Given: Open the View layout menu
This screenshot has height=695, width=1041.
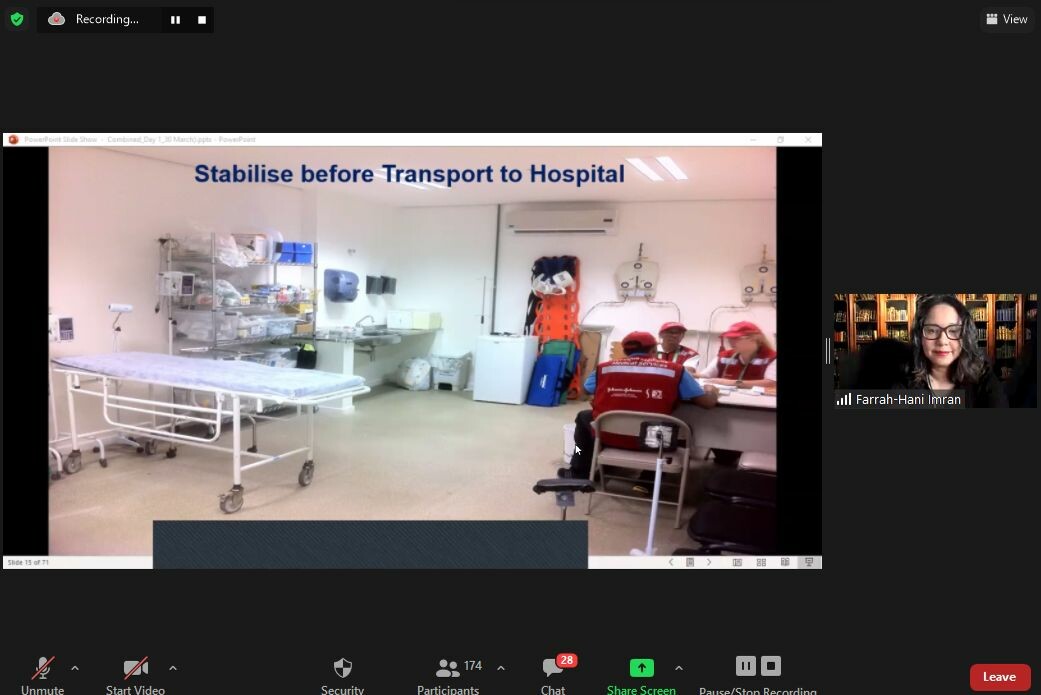Looking at the screenshot, I should click(x=1006, y=19).
